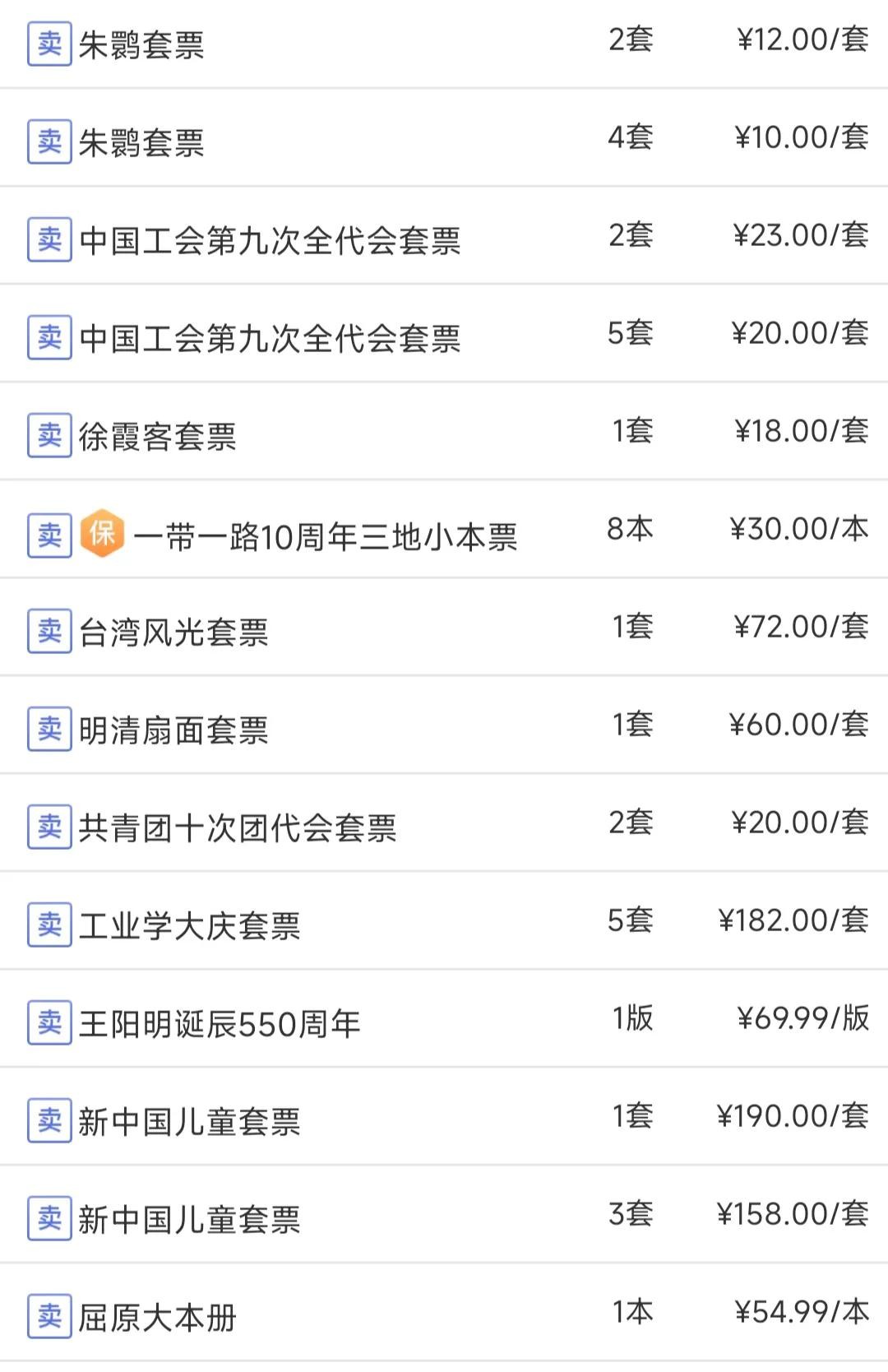The image size is (888, 1372).
Task: Click the 卖 icon beside 屈原大本册
Action: coord(49,1316)
